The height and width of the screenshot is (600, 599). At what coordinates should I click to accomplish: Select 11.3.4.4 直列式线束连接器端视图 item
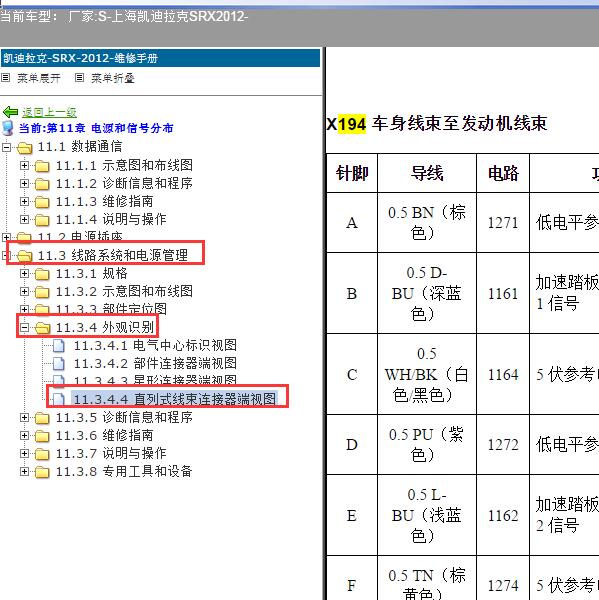click(174, 399)
